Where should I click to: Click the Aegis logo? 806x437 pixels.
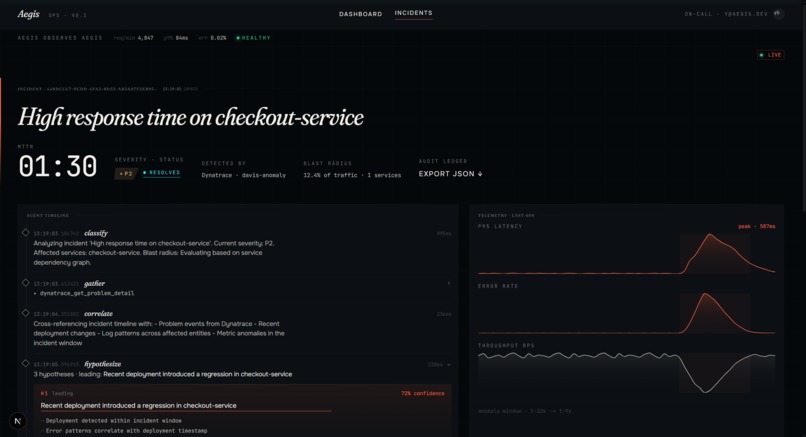tap(28, 14)
